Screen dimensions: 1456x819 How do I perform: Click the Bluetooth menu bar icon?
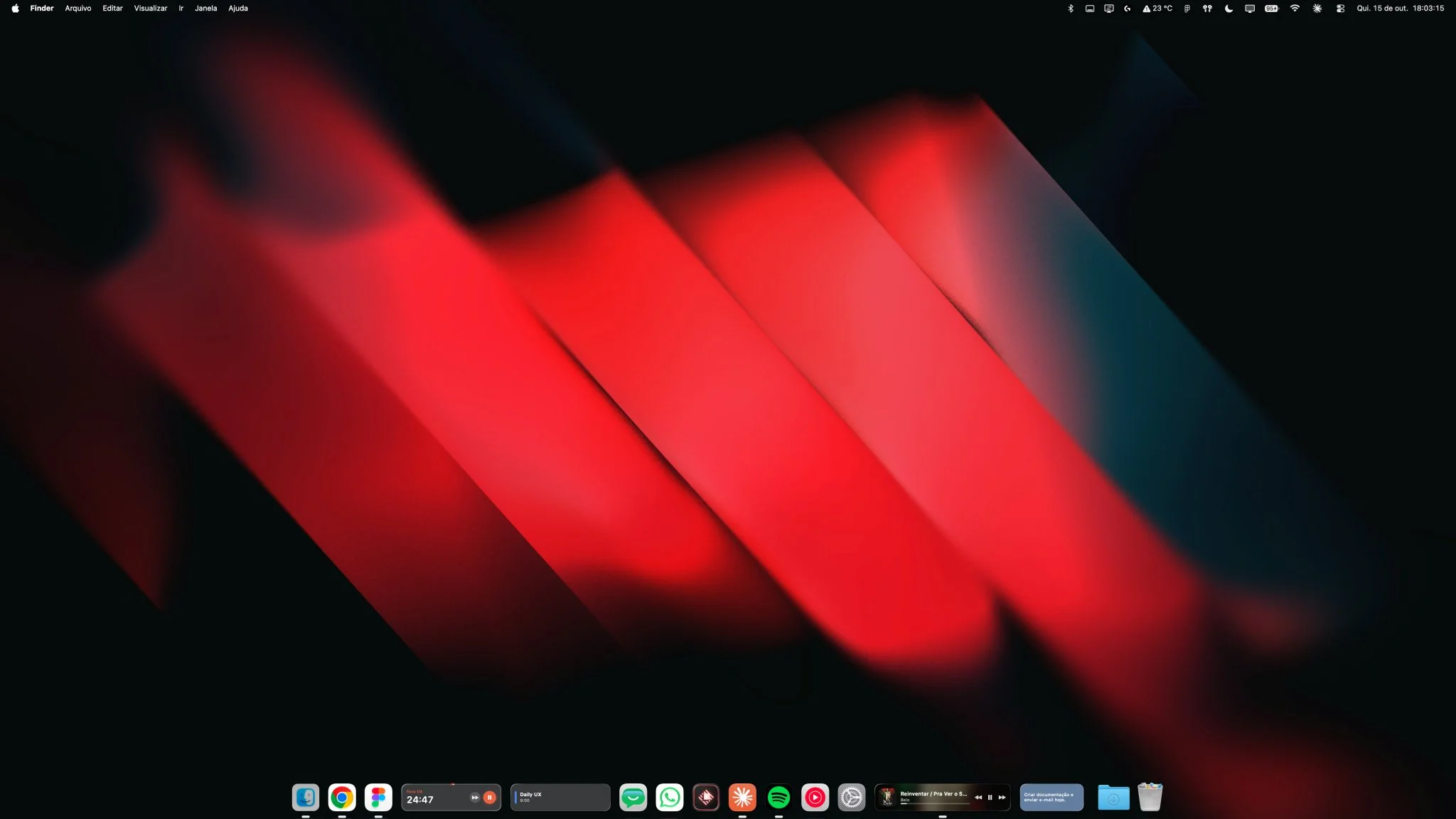pyautogui.click(x=1071, y=9)
